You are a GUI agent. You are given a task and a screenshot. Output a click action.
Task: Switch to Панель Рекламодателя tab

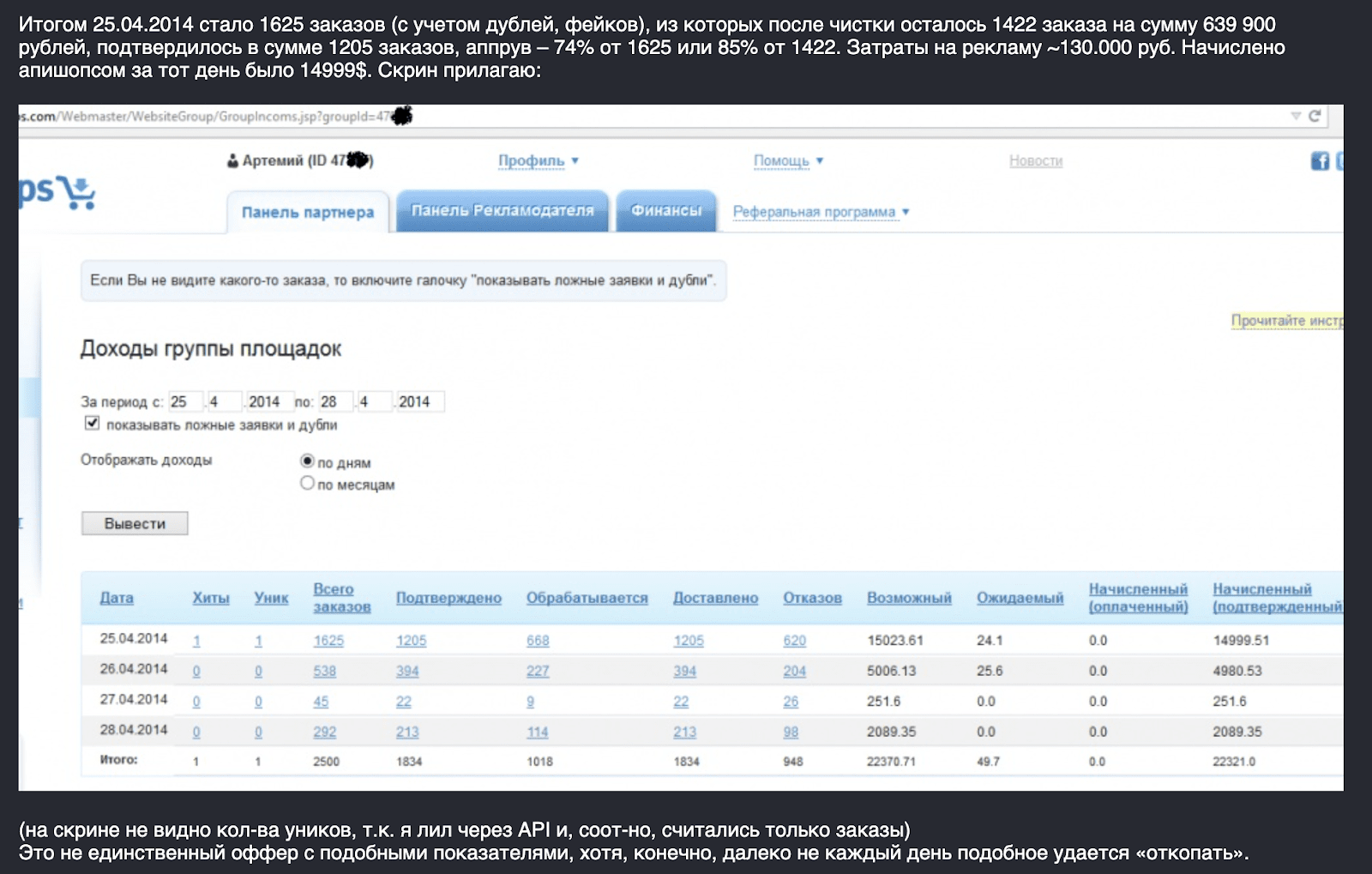pos(502,210)
